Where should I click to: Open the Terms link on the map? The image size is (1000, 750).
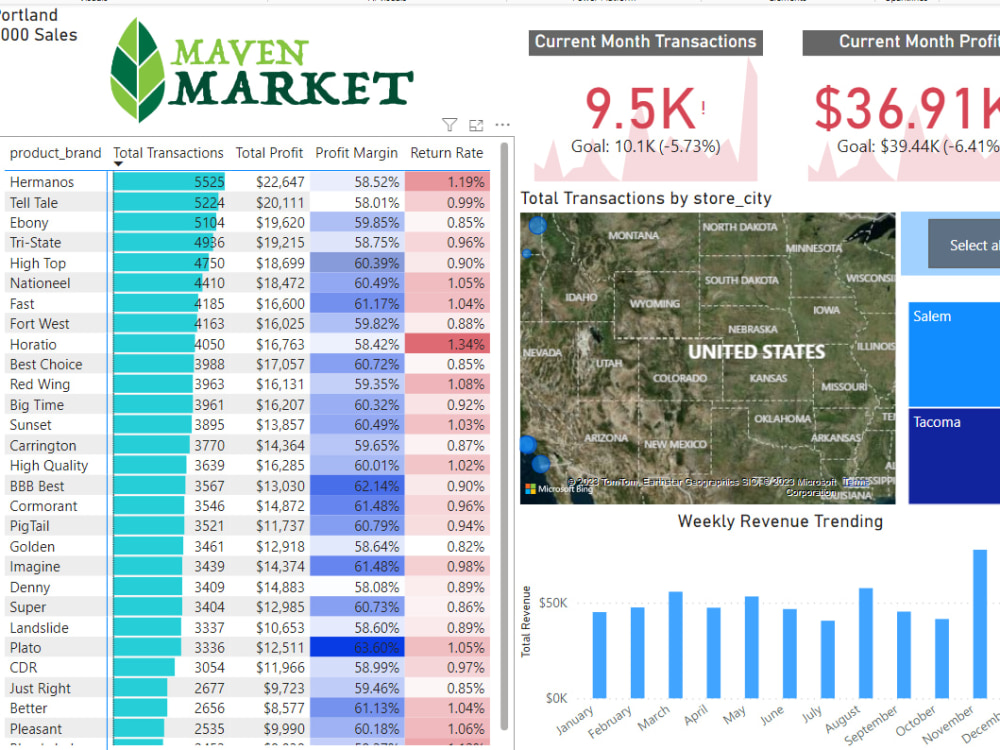[x=855, y=481]
